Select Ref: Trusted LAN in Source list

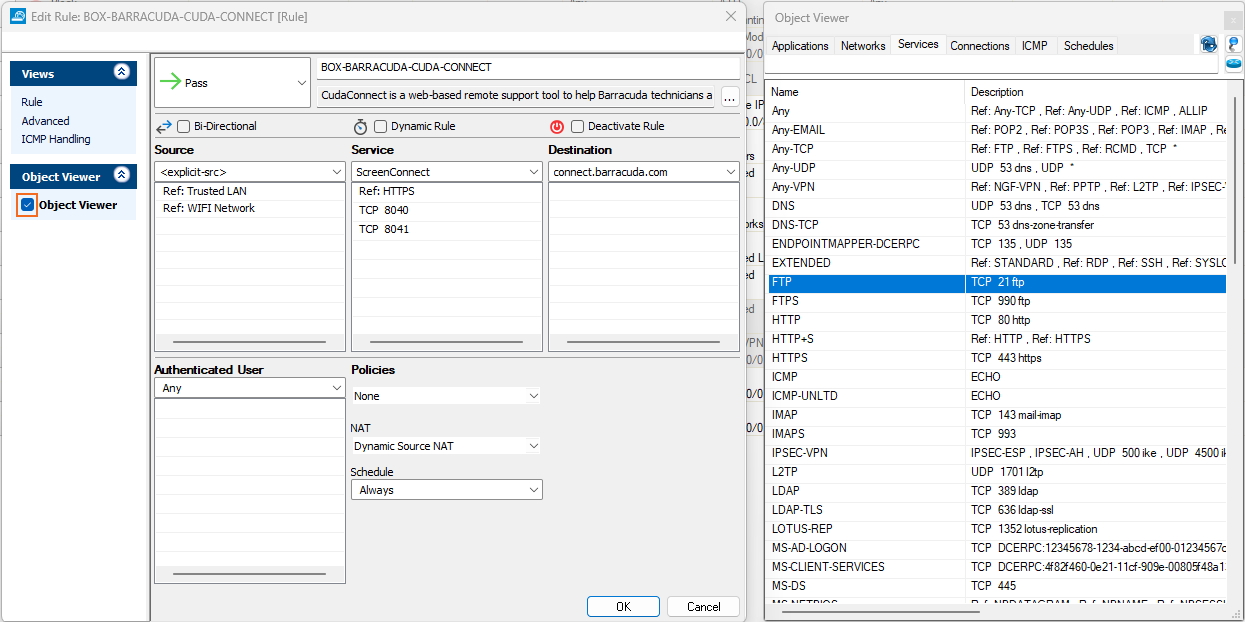coord(250,191)
